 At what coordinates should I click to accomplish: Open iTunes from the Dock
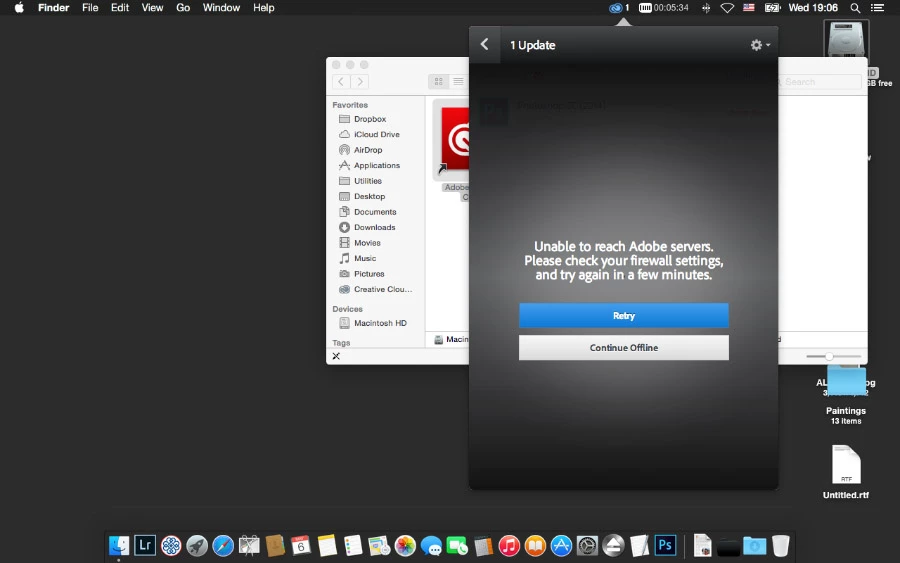[509, 545]
